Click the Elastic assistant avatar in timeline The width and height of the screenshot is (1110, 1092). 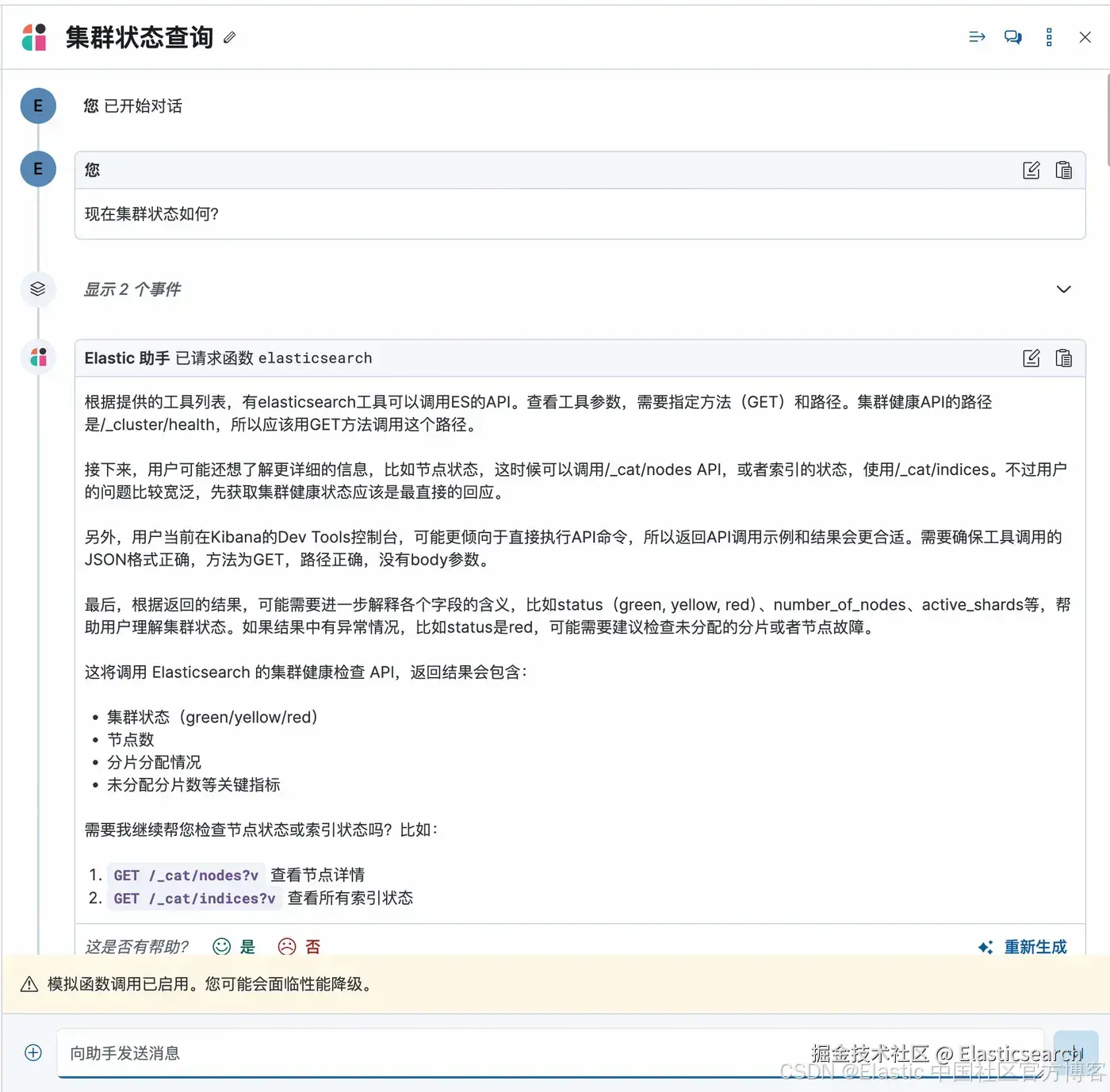37,357
